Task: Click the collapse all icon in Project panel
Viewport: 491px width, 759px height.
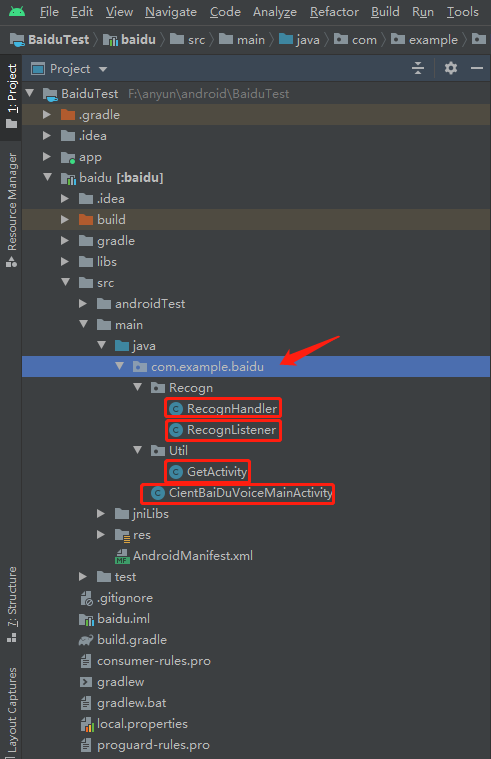Action: (418, 68)
